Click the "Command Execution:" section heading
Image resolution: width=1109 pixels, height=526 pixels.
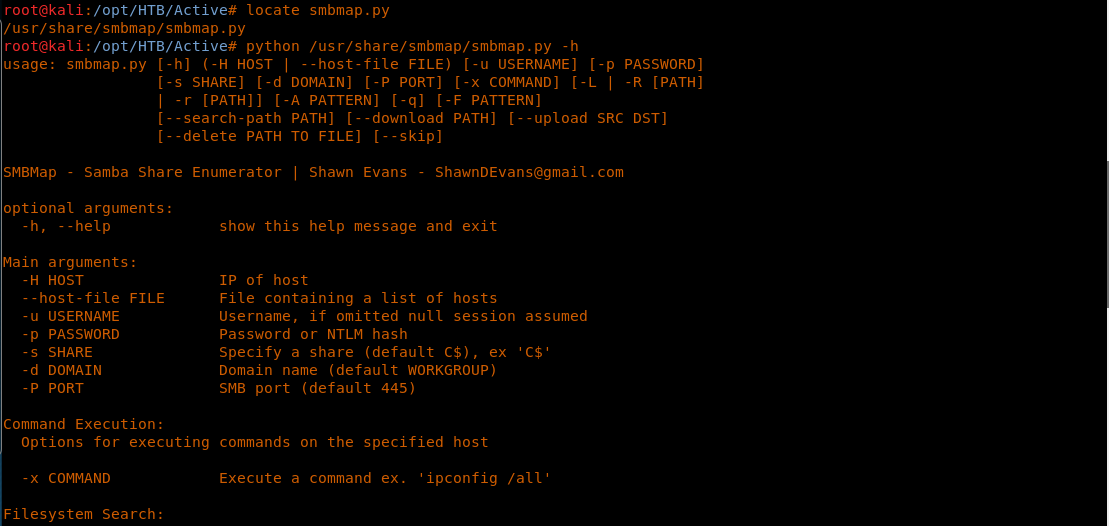point(83,424)
